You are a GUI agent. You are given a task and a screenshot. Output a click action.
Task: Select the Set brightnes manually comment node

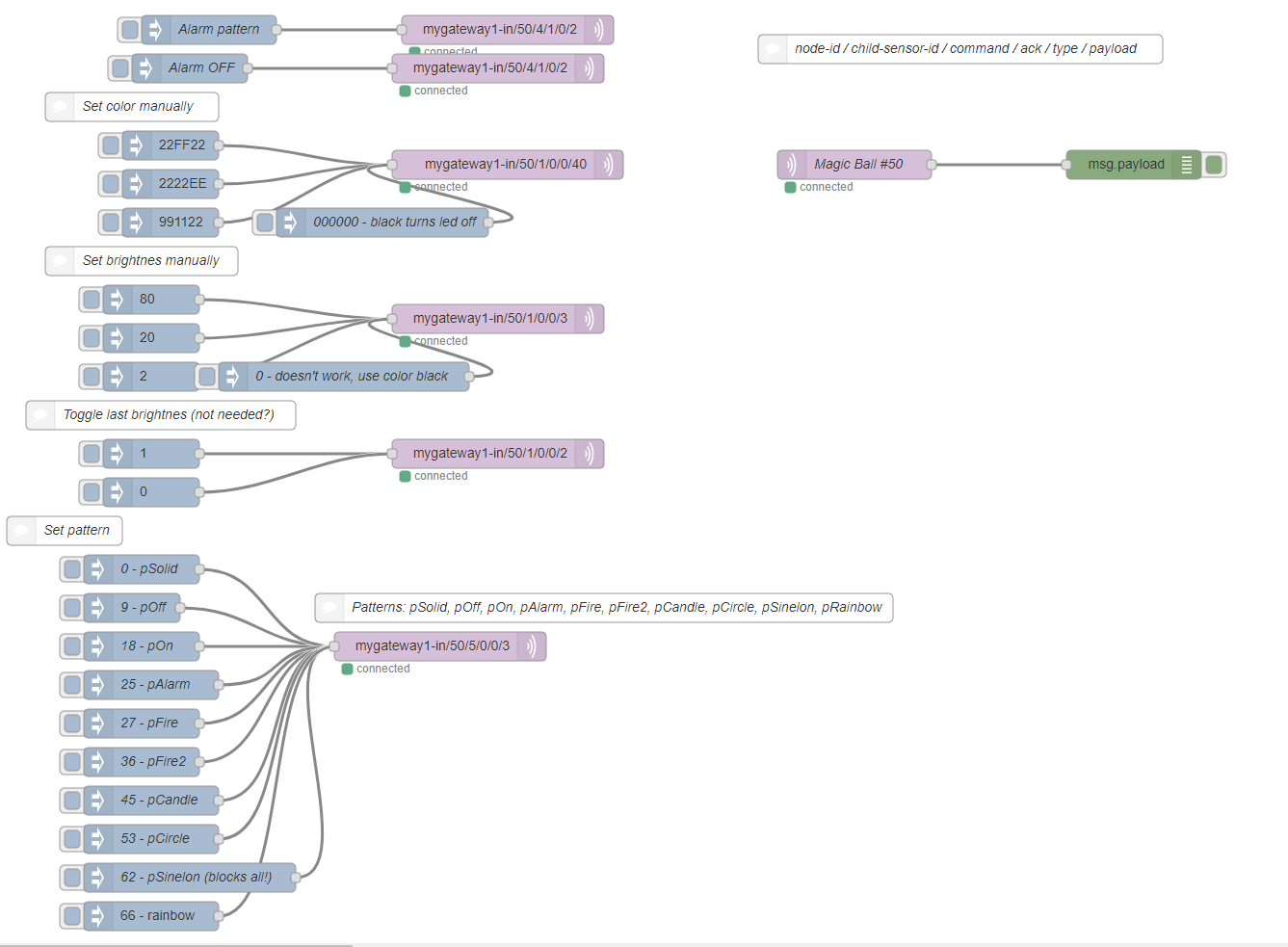pyautogui.click(x=150, y=261)
